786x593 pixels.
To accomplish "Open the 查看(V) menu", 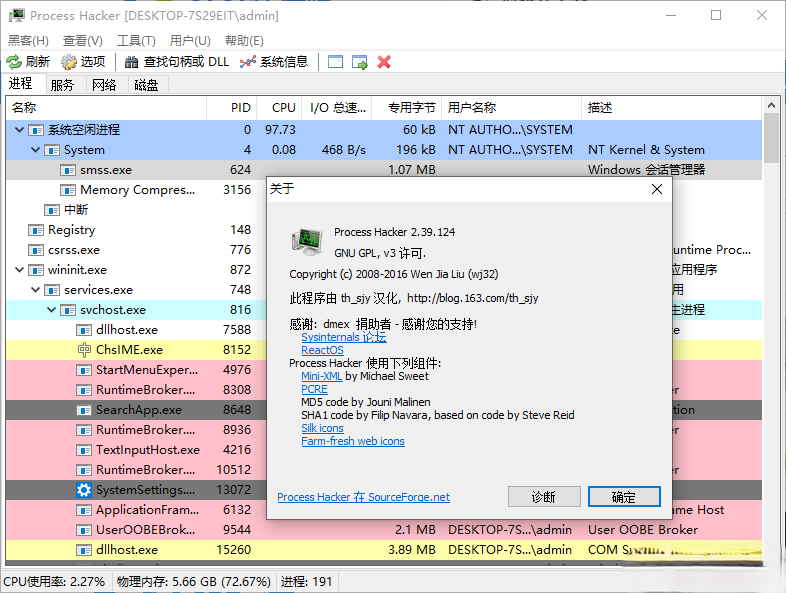I will point(83,41).
